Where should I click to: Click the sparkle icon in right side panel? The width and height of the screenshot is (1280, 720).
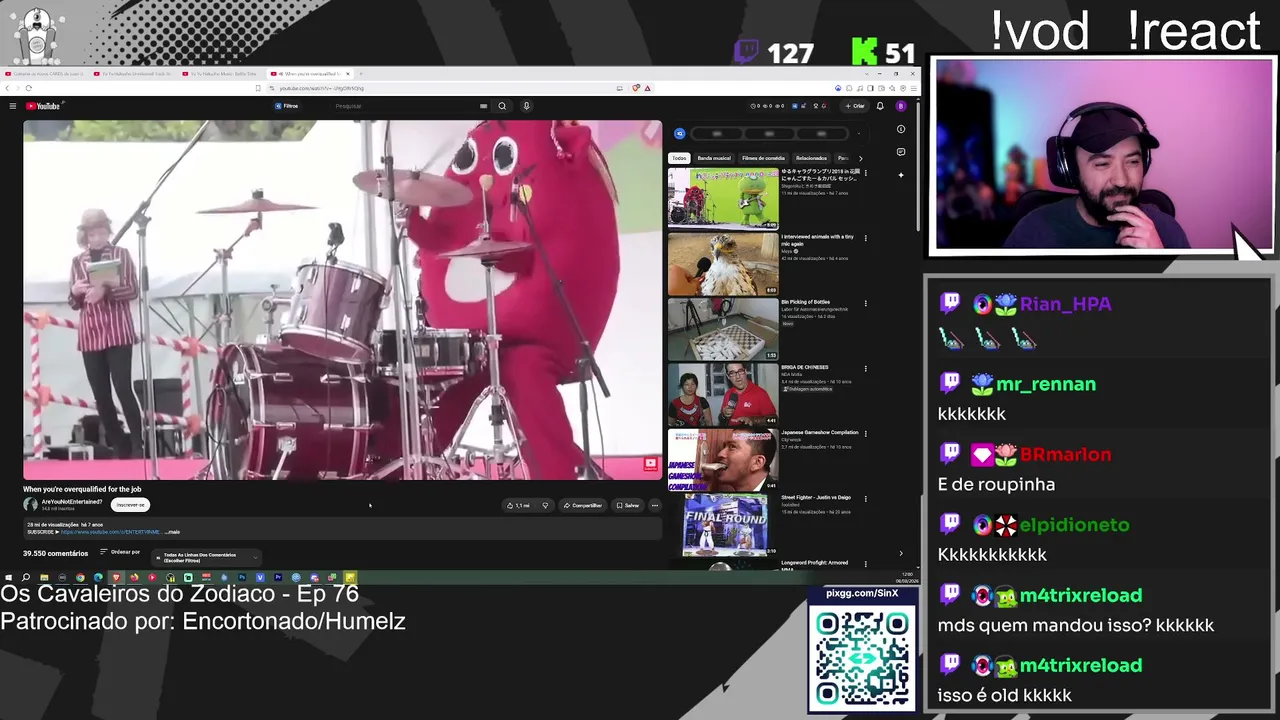(901, 175)
